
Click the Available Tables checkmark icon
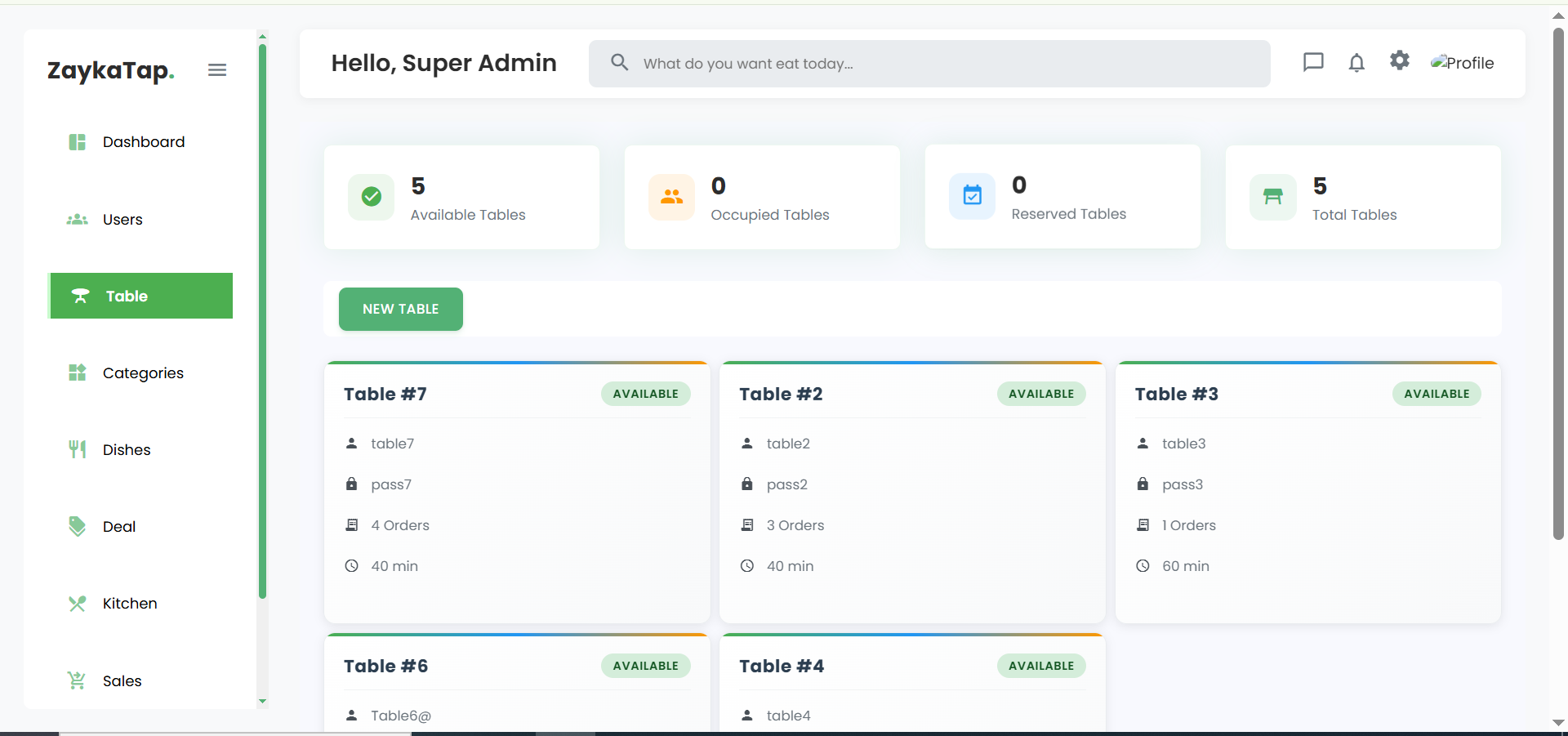coord(372,197)
